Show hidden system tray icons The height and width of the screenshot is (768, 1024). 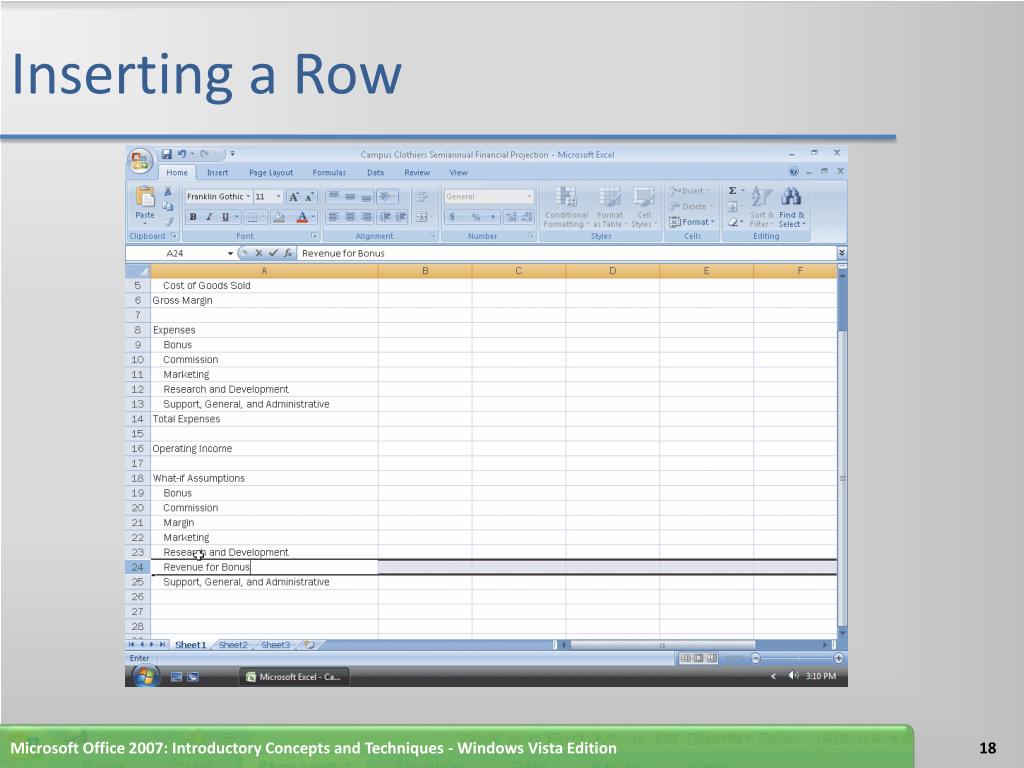(773, 676)
